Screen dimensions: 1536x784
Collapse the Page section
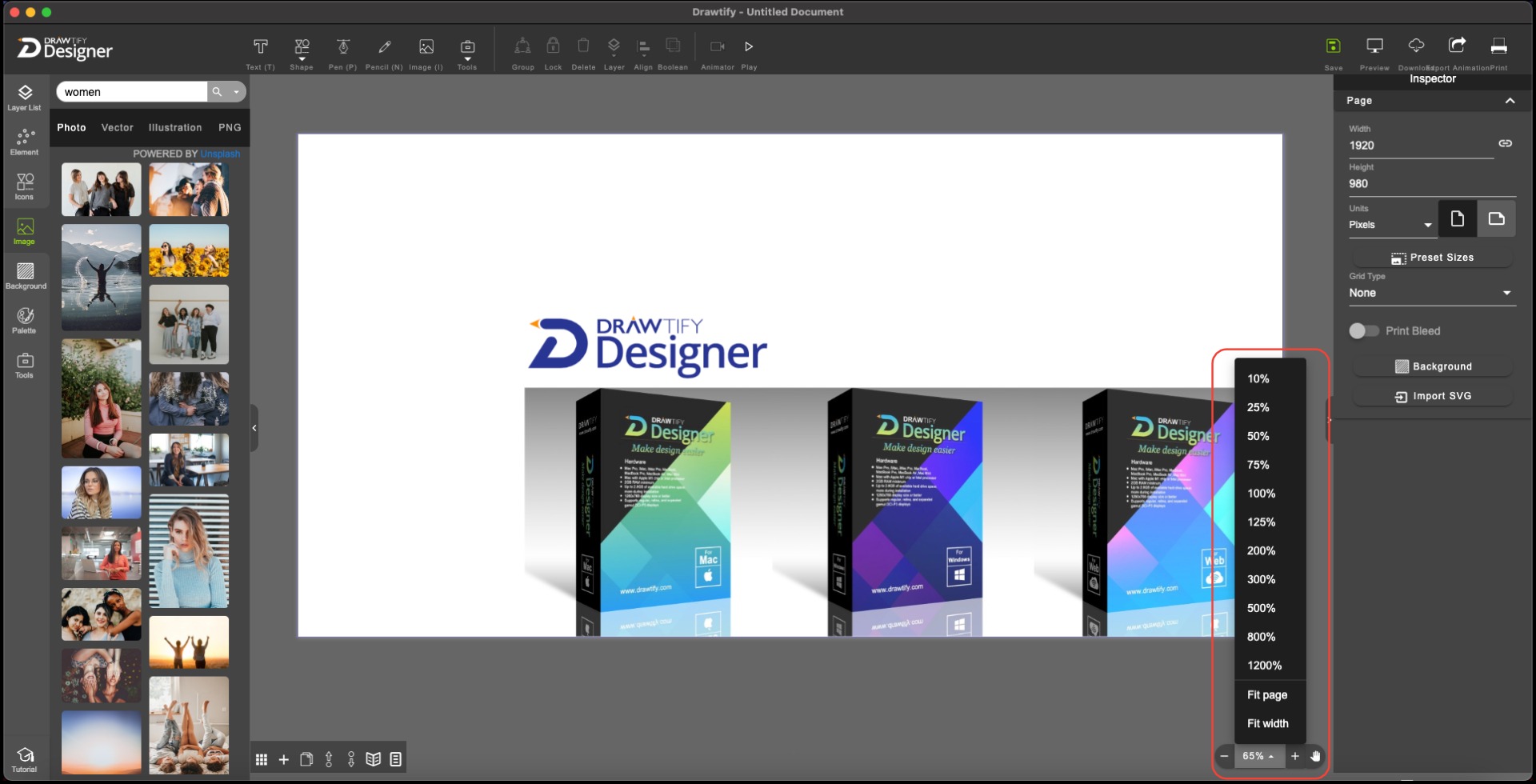(1510, 101)
